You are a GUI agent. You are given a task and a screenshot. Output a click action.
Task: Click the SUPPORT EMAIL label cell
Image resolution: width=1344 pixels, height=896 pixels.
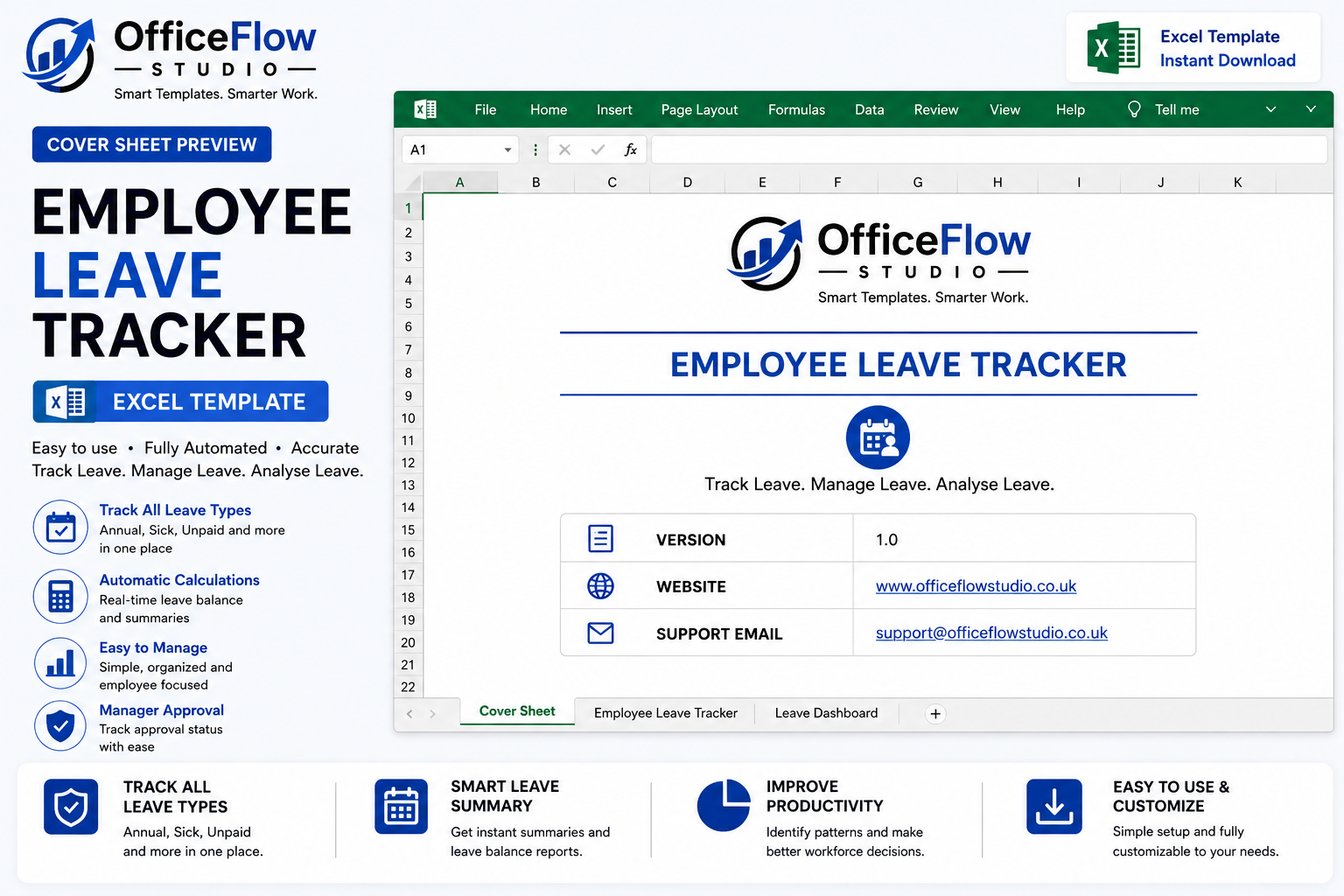[719, 633]
